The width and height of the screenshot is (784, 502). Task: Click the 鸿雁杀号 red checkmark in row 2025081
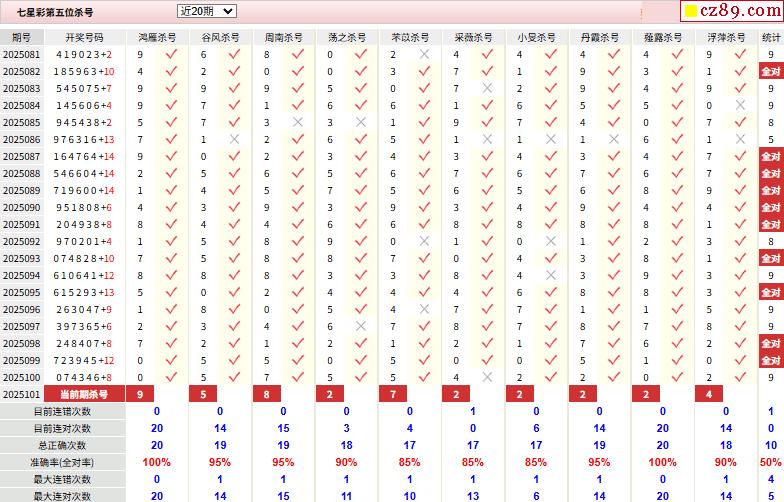click(x=172, y=54)
